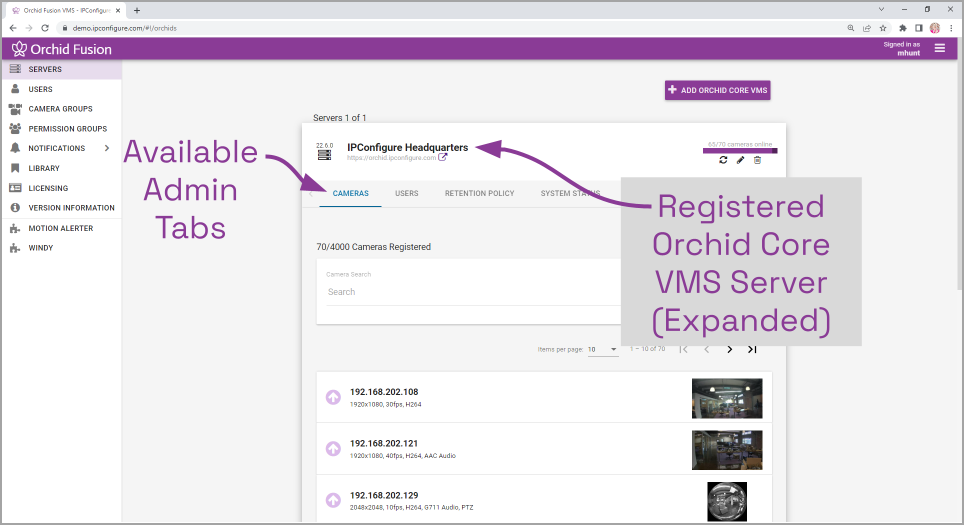Image resolution: width=964 pixels, height=525 pixels.
Task: Open a new browser tab with the plus
Action: (137, 10)
